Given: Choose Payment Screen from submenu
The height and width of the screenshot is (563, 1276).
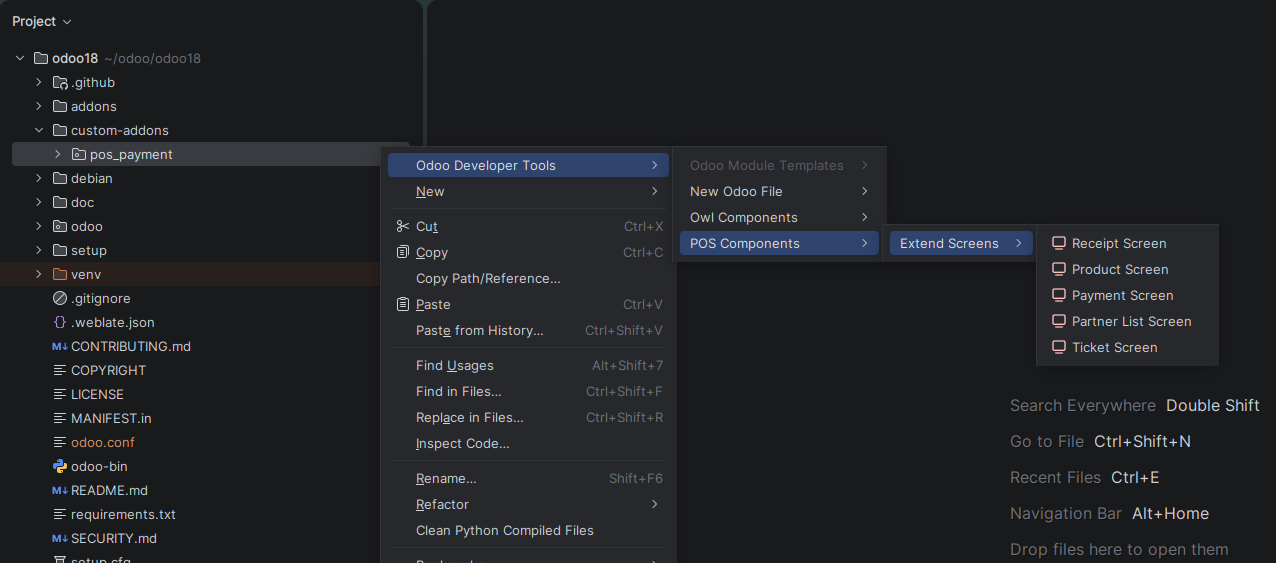Looking at the screenshot, I should point(1127,295).
